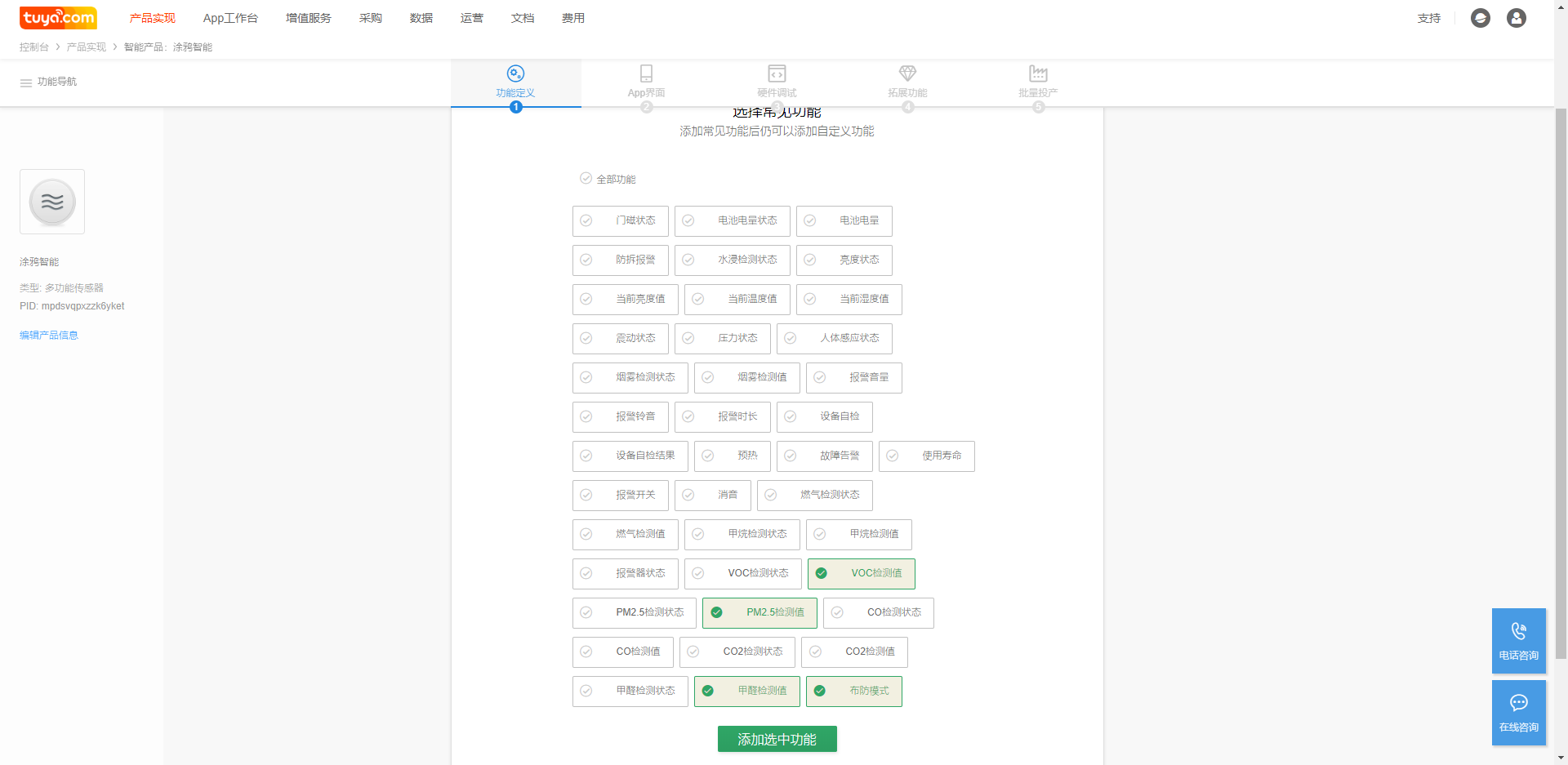Click the tuya.com logo
The height and width of the screenshot is (765, 1568).
[58, 18]
